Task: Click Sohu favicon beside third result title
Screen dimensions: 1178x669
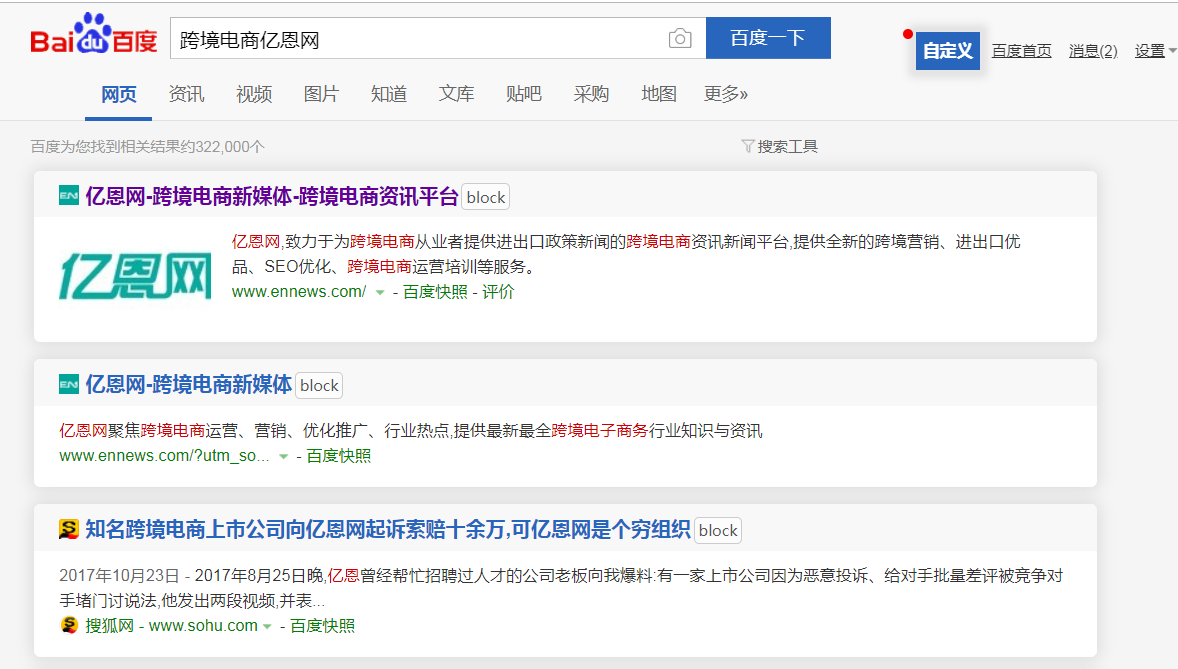Action: pyautogui.click(x=68, y=529)
